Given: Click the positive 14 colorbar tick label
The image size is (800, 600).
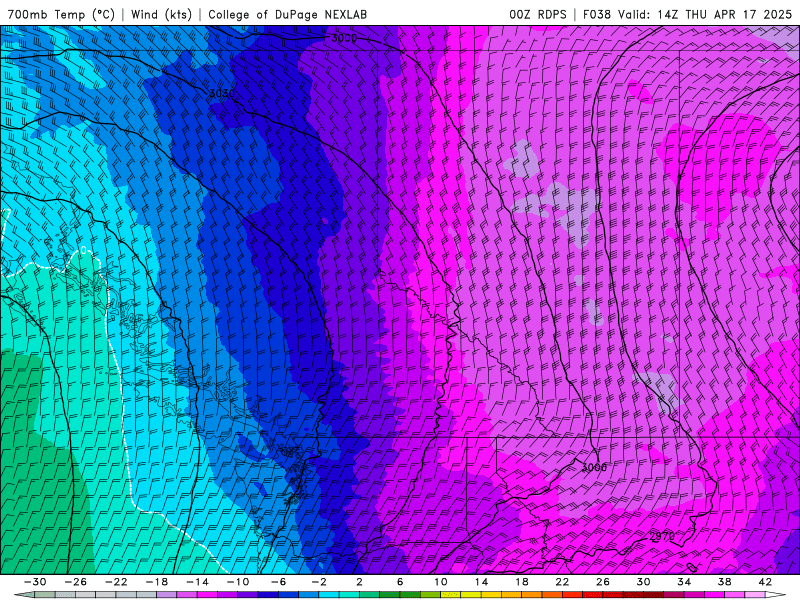Looking at the screenshot, I should pyautogui.click(x=481, y=582).
